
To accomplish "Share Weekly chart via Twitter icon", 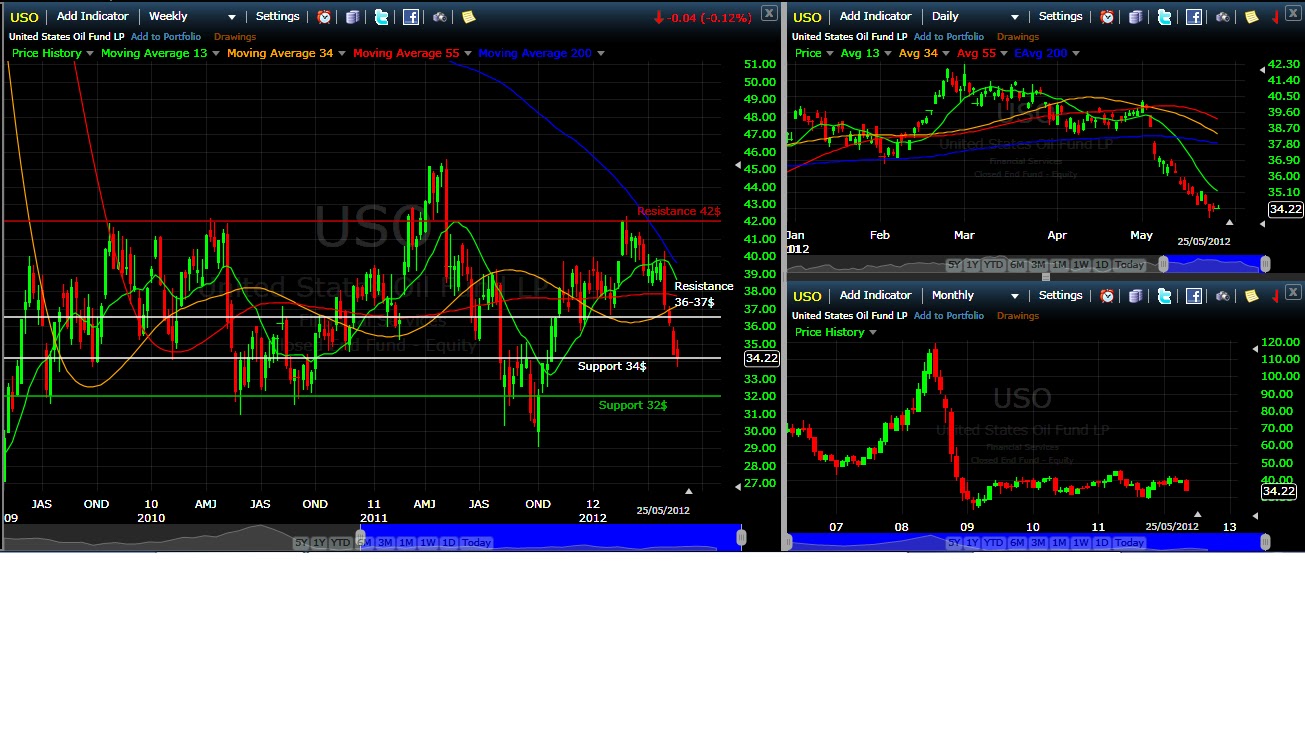I will (x=382, y=17).
